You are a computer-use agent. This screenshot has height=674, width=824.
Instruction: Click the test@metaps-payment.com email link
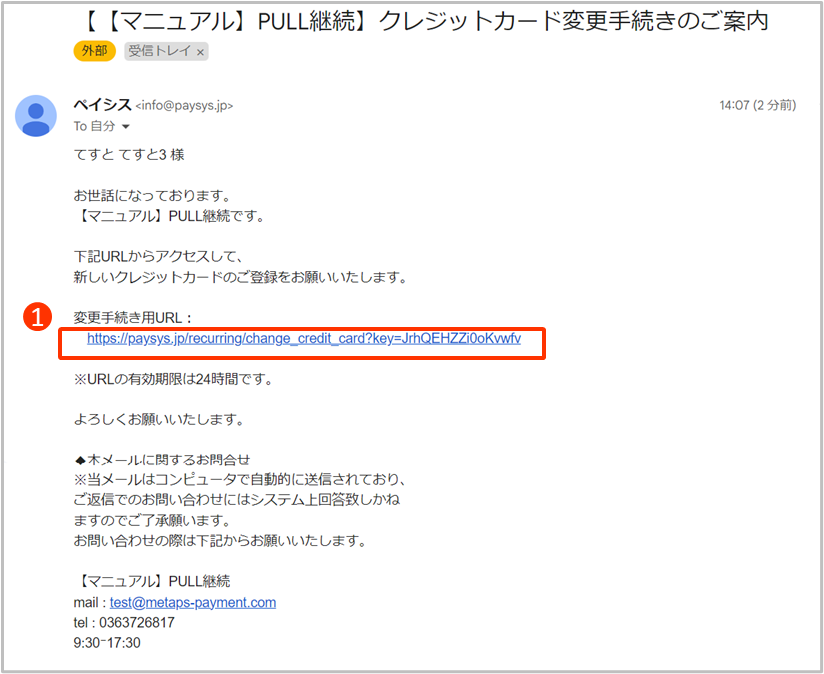pos(193,602)
